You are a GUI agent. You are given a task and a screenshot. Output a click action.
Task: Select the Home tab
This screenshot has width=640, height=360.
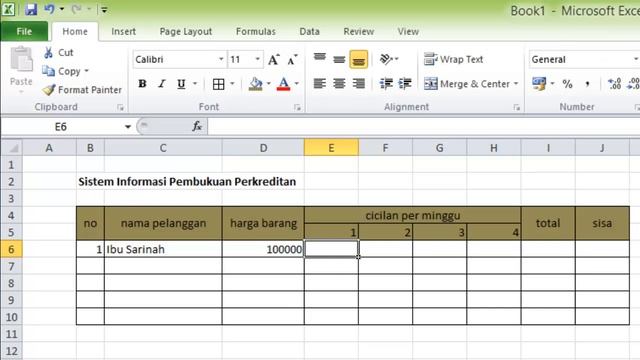point(75,31)
